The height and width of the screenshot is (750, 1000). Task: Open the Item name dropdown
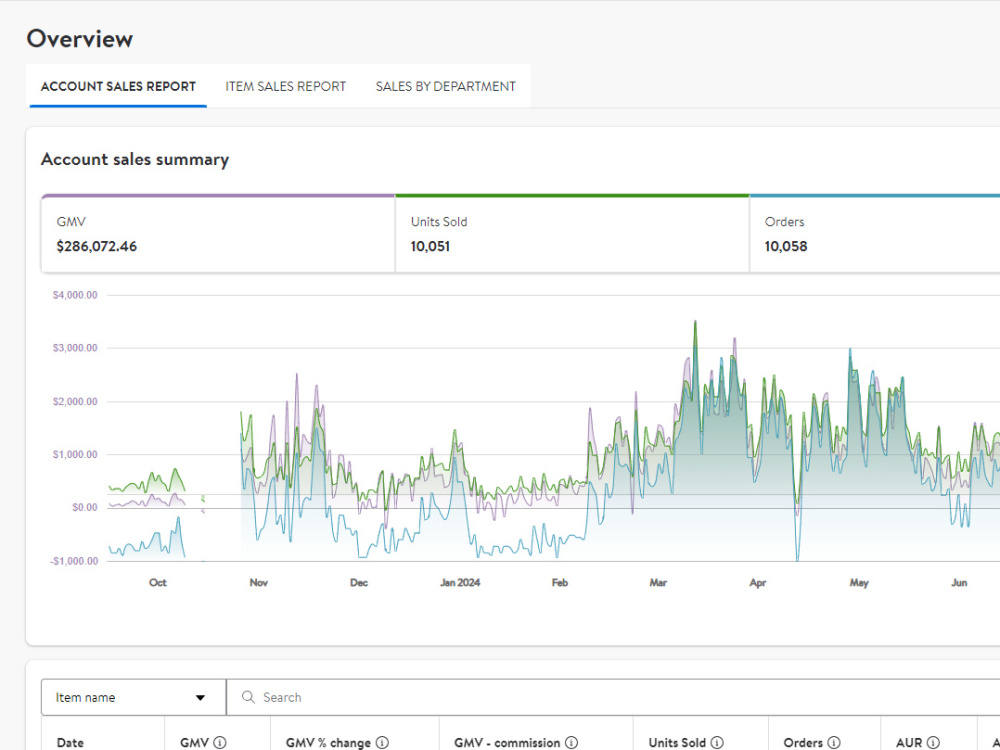click(x=133, y=697)
